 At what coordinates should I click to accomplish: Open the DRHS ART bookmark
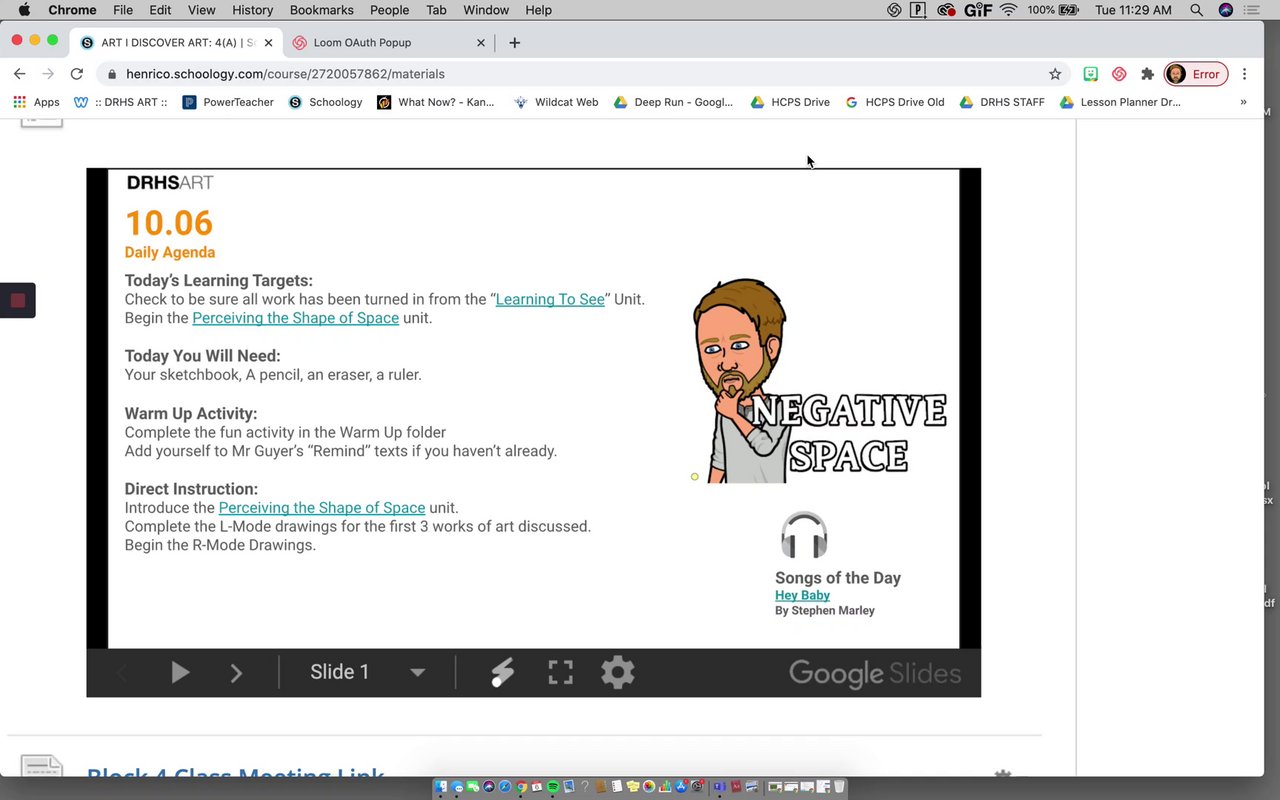121,102
